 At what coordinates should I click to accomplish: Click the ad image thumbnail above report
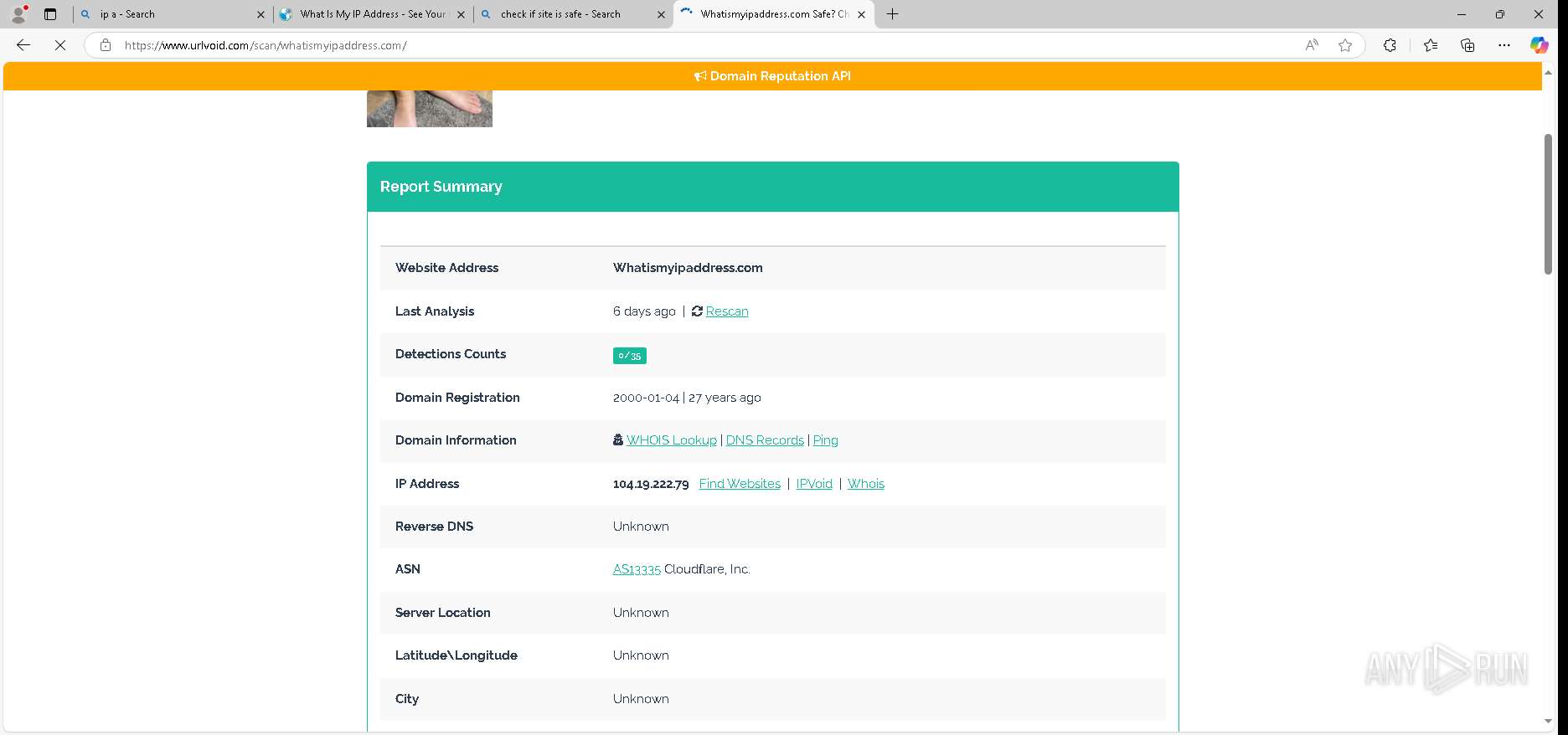[x=430, y=109]
